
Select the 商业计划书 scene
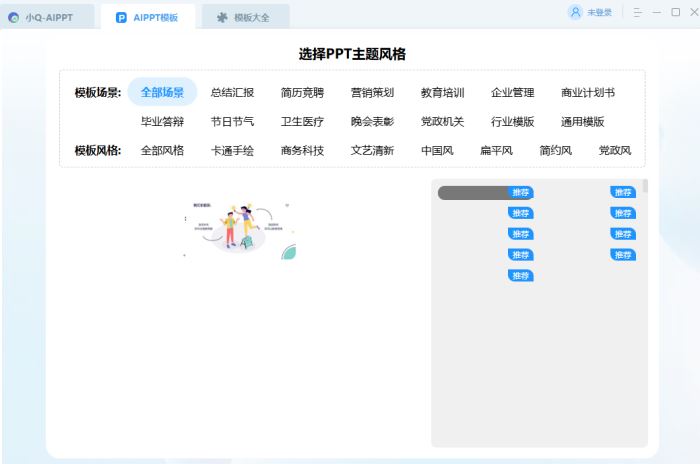[x=588, y=92]
